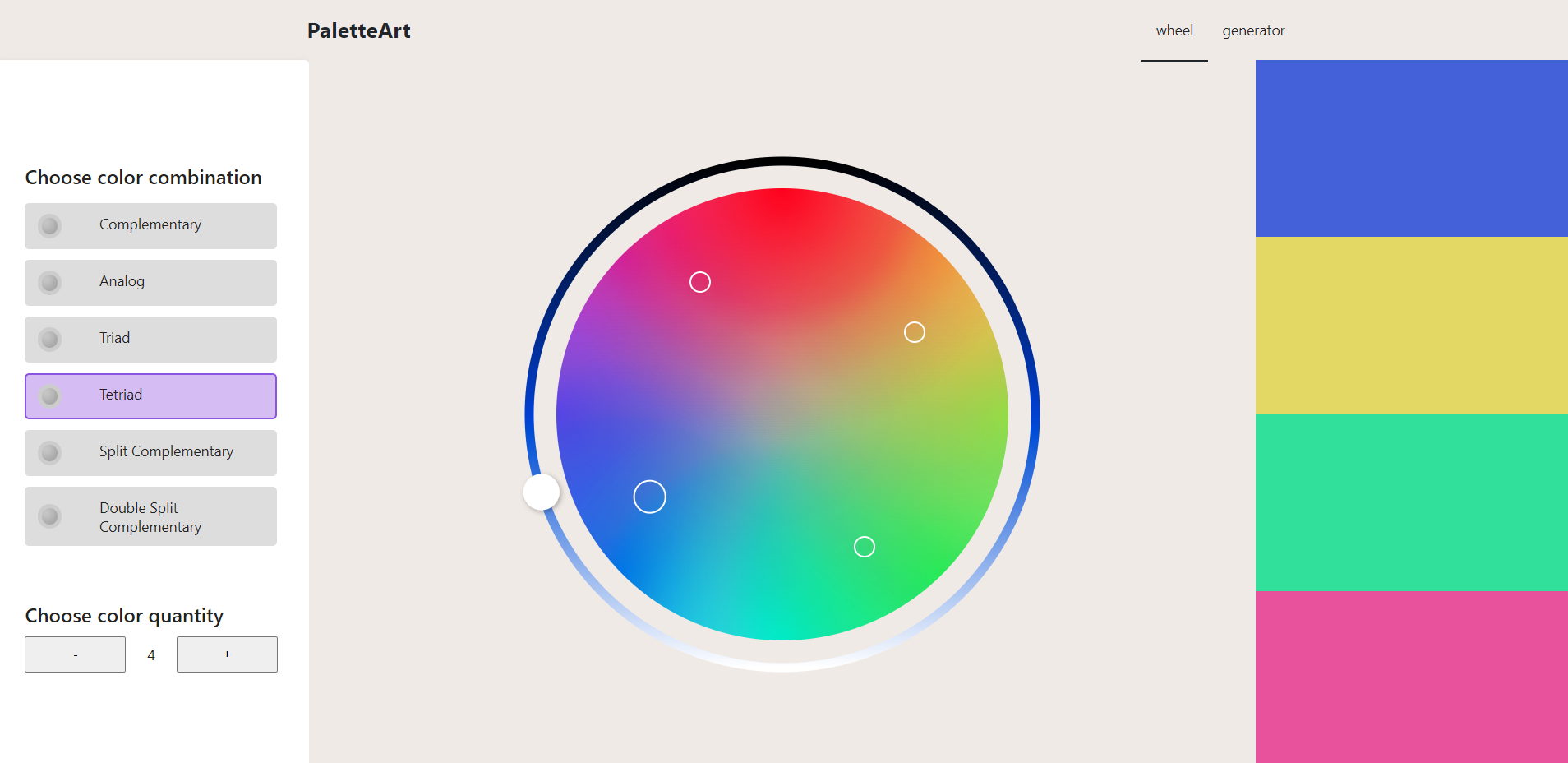Click the color quantity value field
This screenshot has width=1568, height=763.
coord(150,654)
